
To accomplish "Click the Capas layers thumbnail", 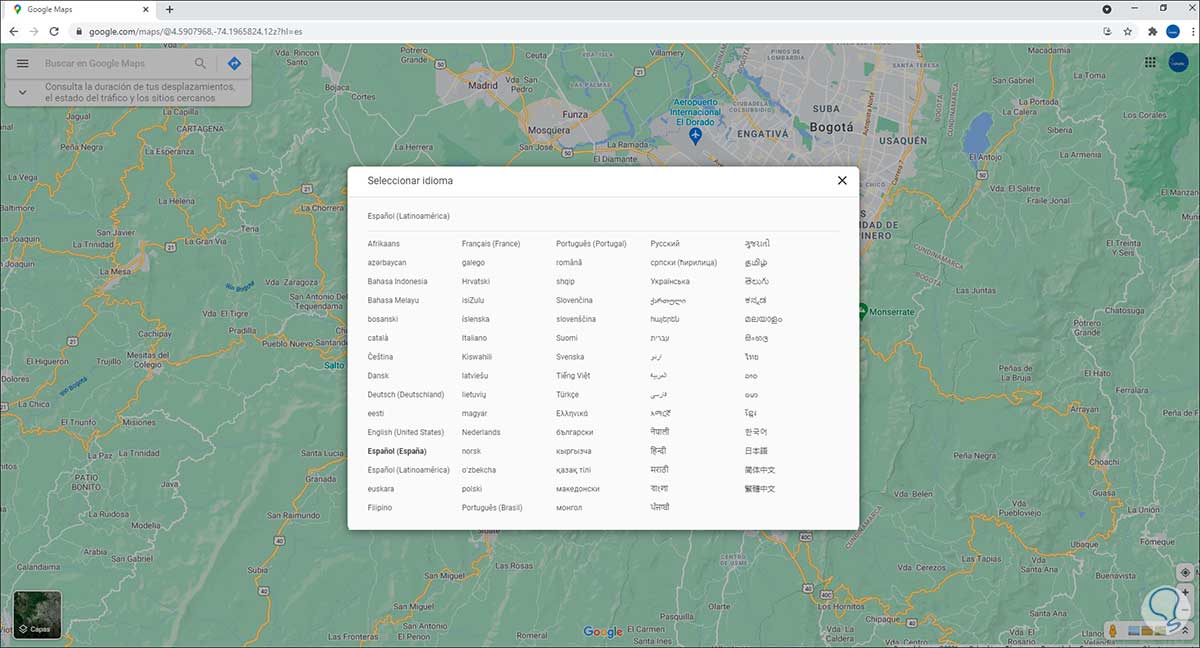I will (38, 614).
